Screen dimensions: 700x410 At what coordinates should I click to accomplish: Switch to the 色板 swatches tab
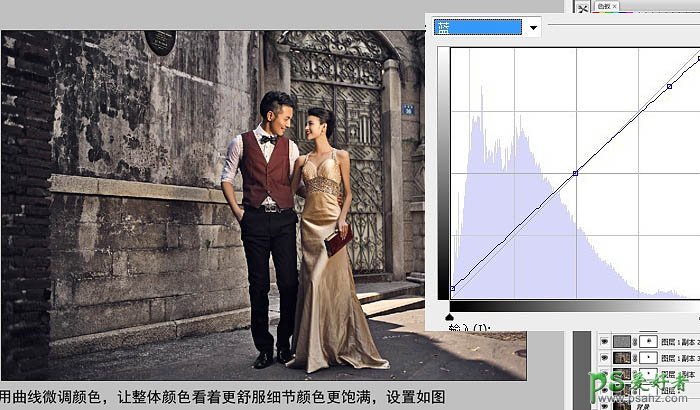click(x=603, y=6)
